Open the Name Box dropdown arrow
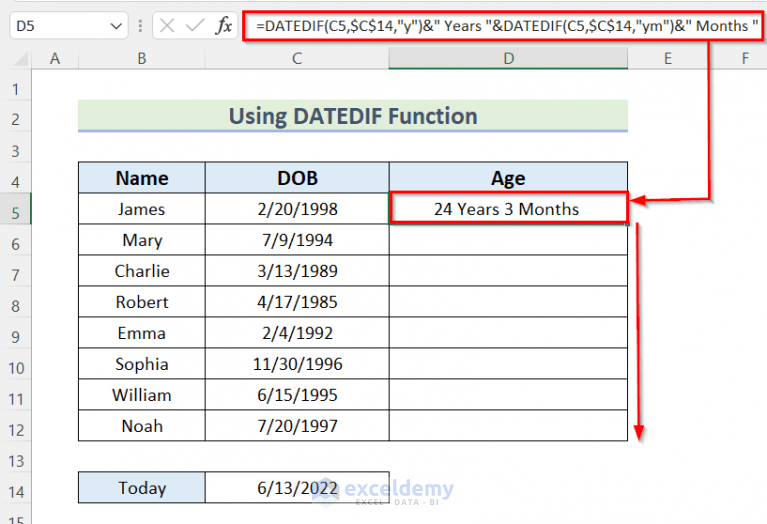 116,26
